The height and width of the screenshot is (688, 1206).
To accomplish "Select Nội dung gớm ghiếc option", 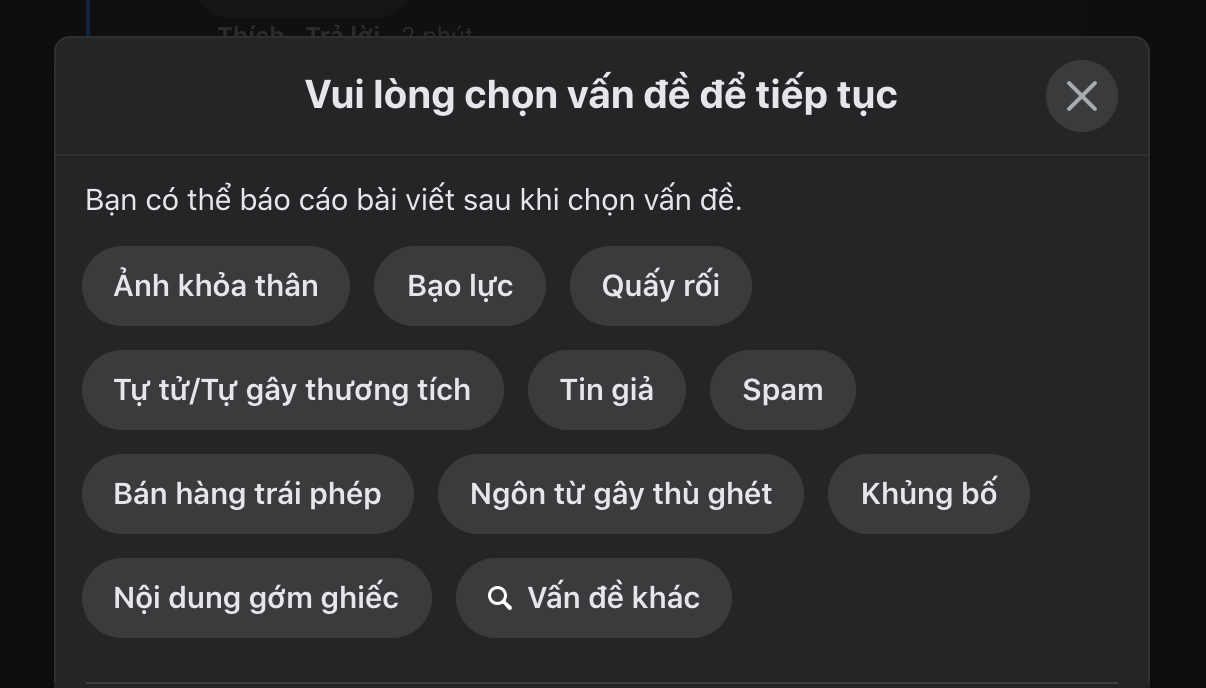I will [256, 598].
